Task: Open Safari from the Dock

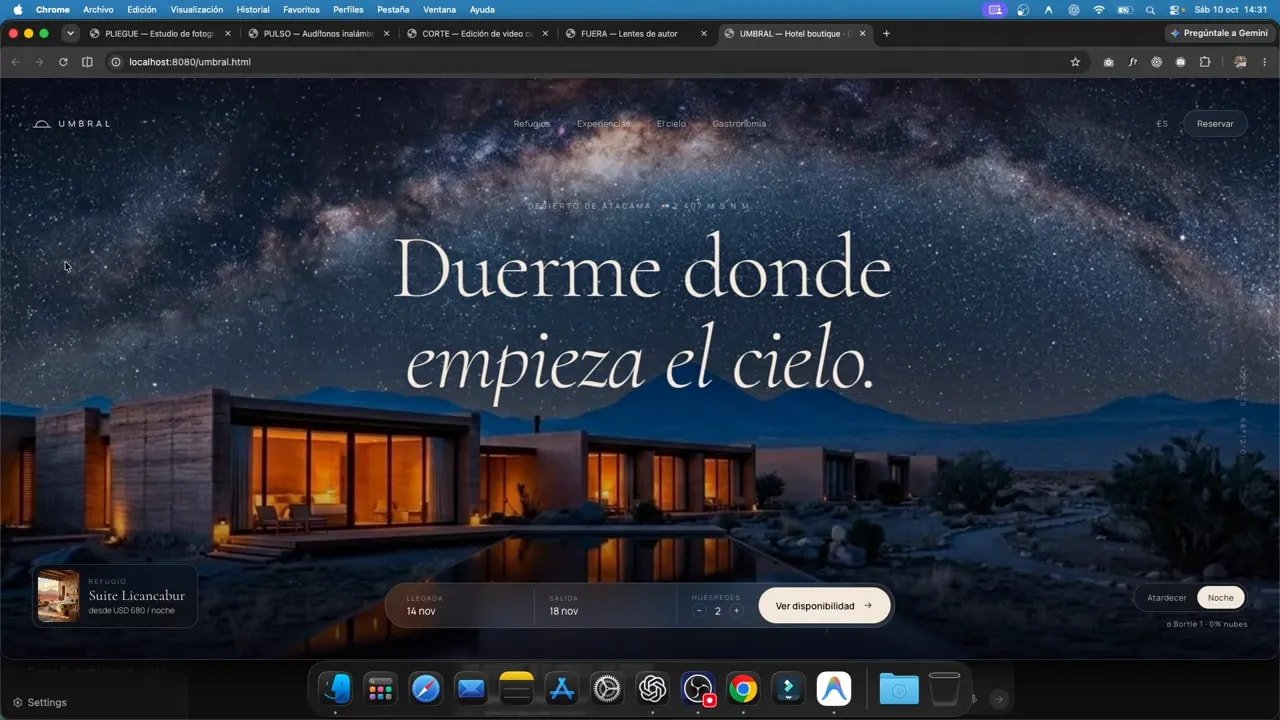Action: (x=425, y=688)
